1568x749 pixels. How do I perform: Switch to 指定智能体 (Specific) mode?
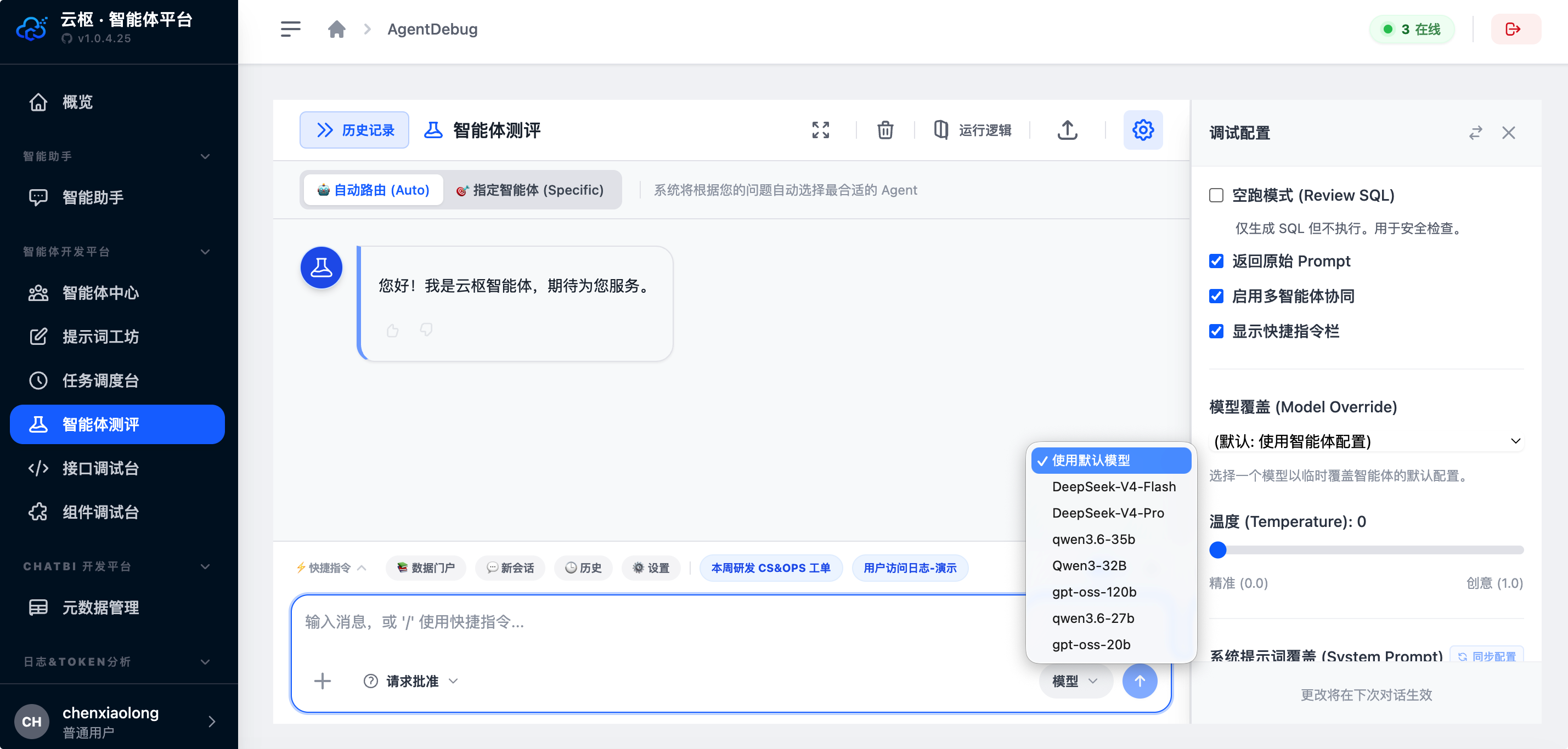tap(530, 190)
